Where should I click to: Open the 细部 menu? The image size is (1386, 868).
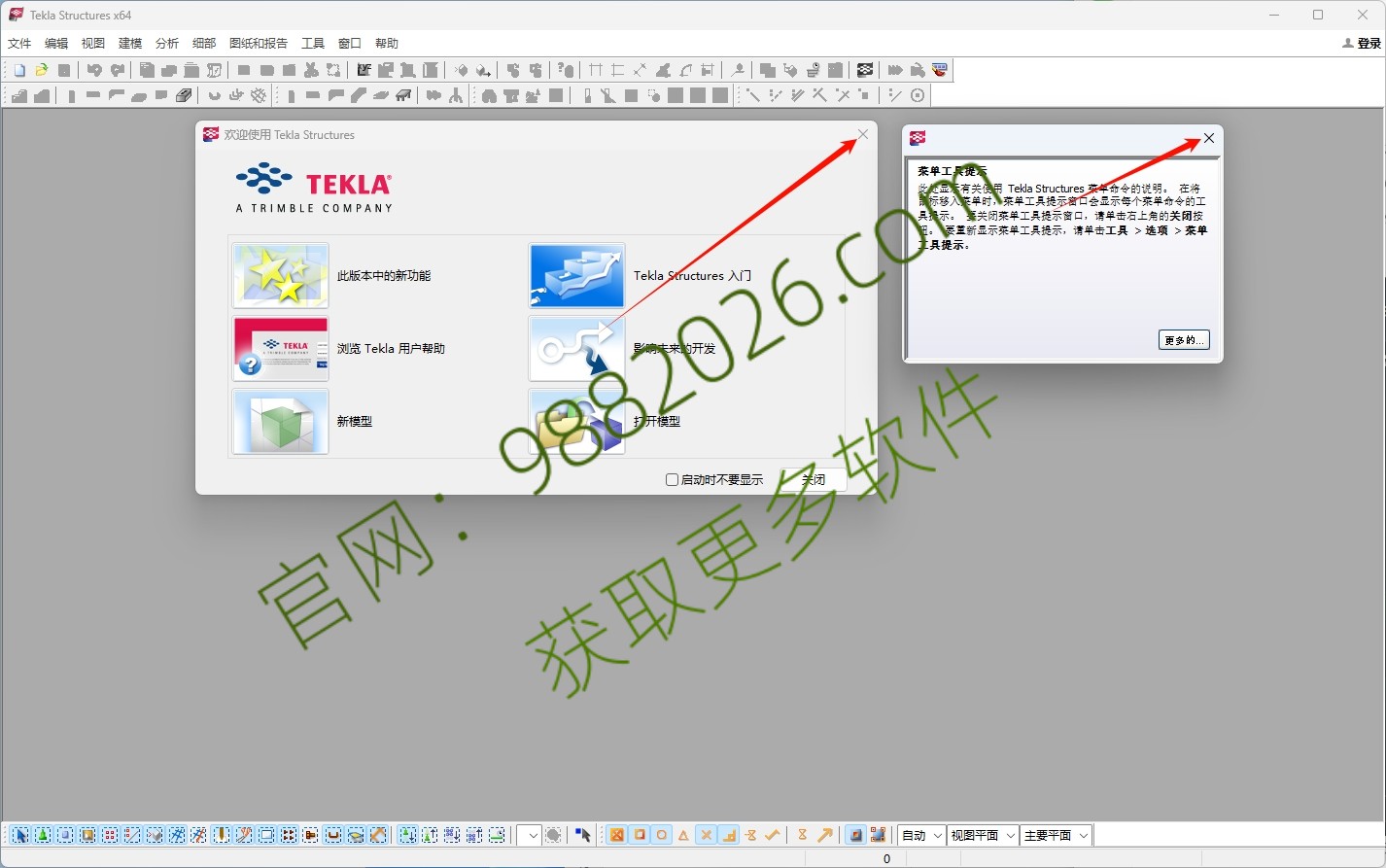[204, 43]
